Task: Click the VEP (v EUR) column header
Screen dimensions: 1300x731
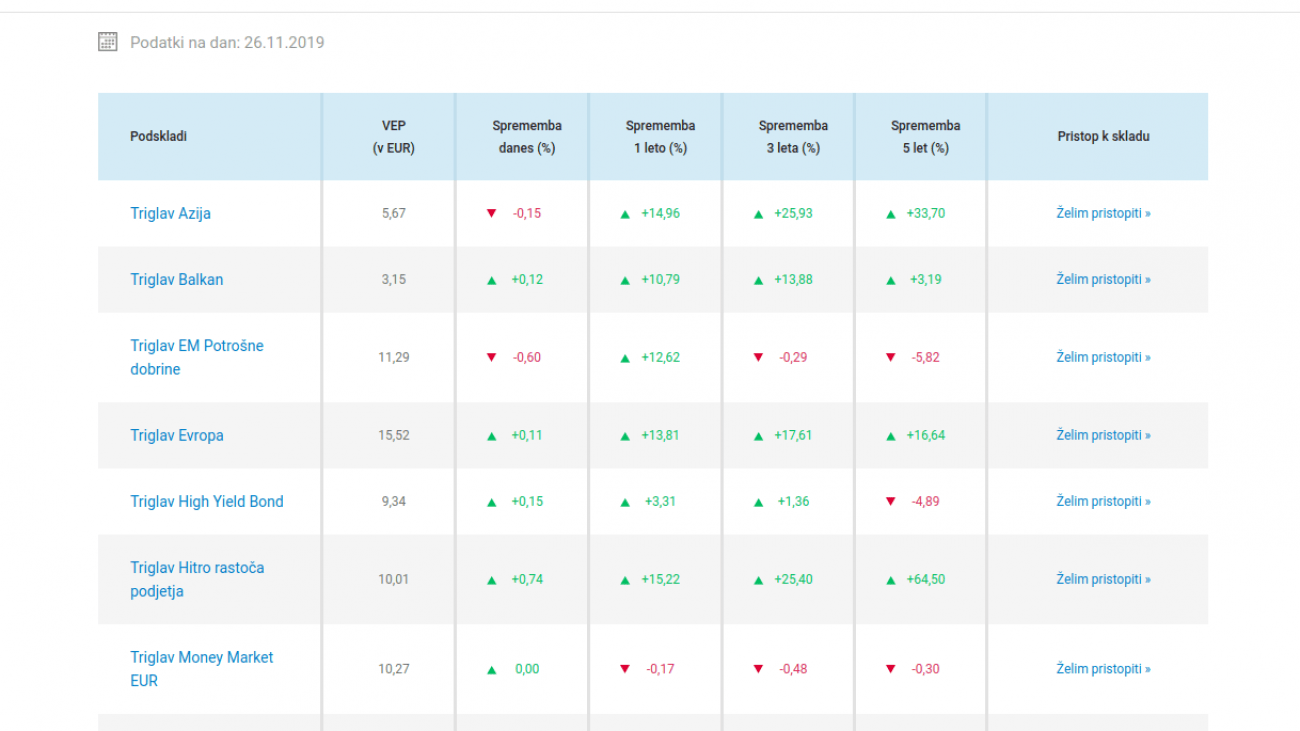Action: coord(393,137)
